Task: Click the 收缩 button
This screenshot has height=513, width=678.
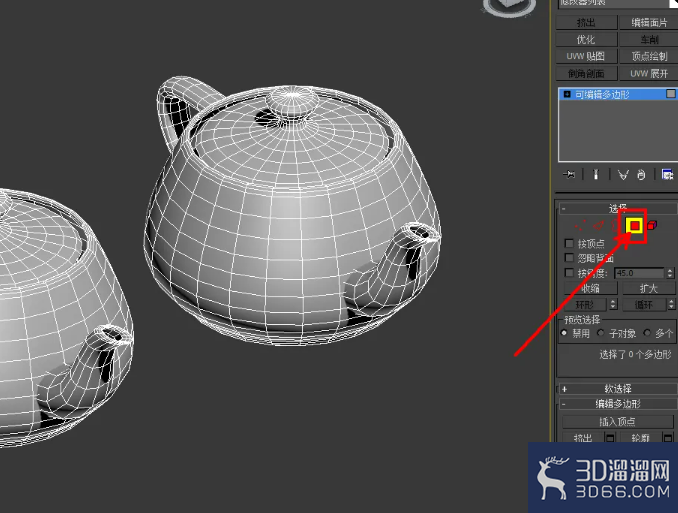Action: click(x=591, y=288)
